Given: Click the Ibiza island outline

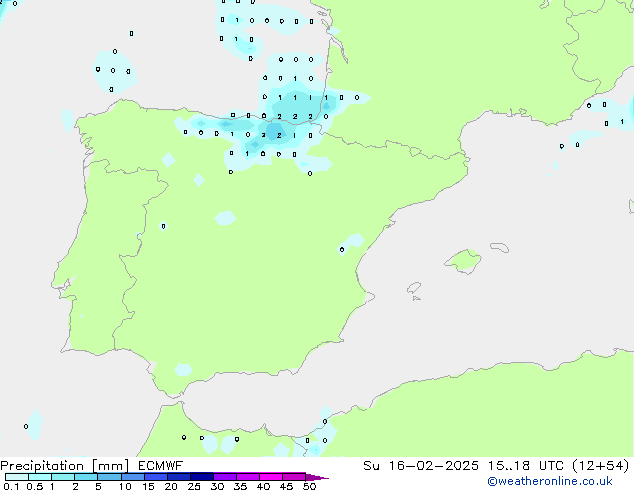Looking at the screenshot, I should [x=414, y=288].
